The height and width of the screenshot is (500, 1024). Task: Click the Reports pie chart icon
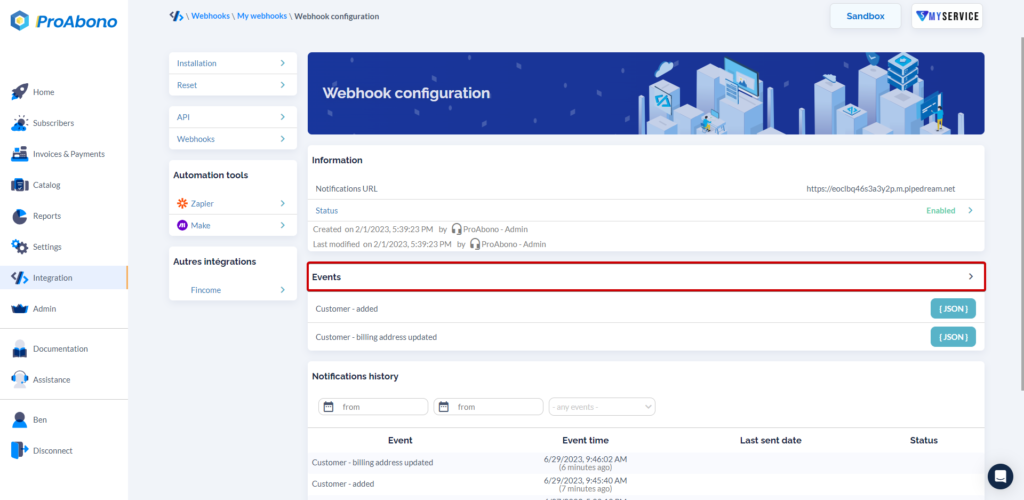point(20,216)
